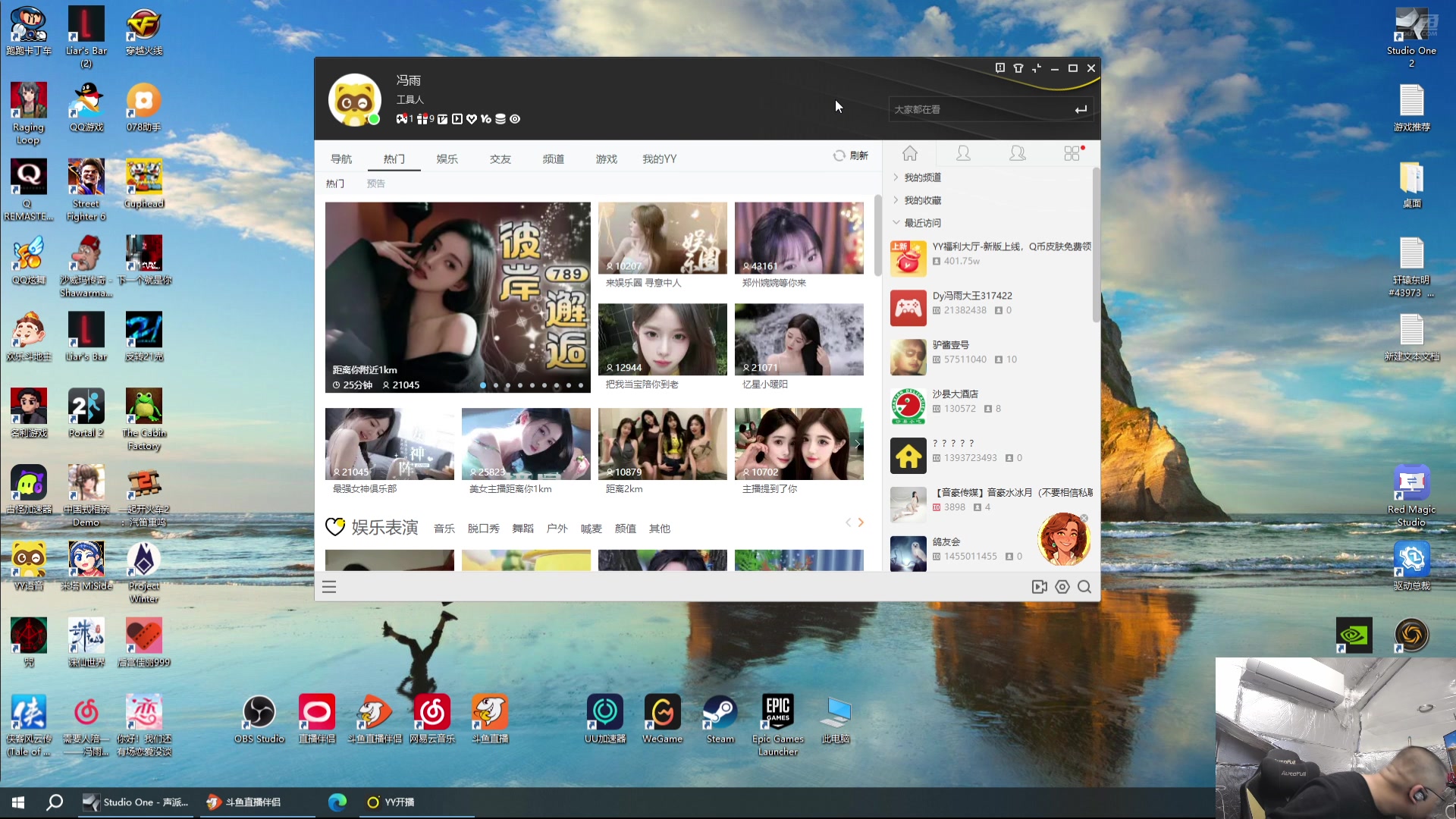Open taskbar search magnifier
Screen dimensions: 1456x819
click(55, 802)
